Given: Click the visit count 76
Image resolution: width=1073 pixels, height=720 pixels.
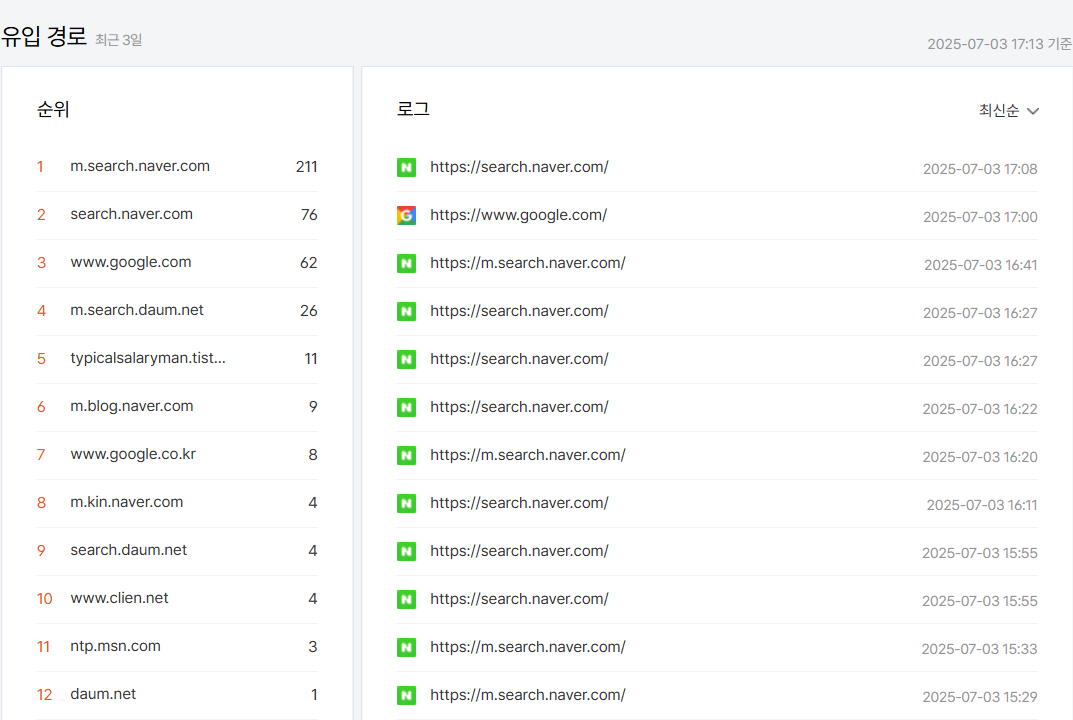Looking at the screenshot, I should click(x=309, y=215).
